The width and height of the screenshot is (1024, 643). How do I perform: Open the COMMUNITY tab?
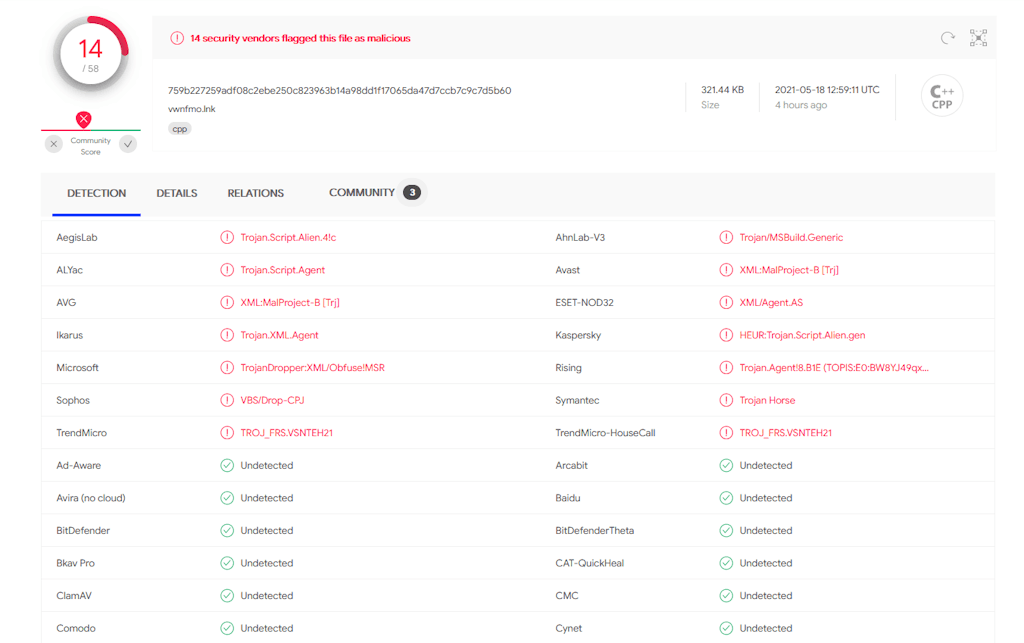point(362,193)
